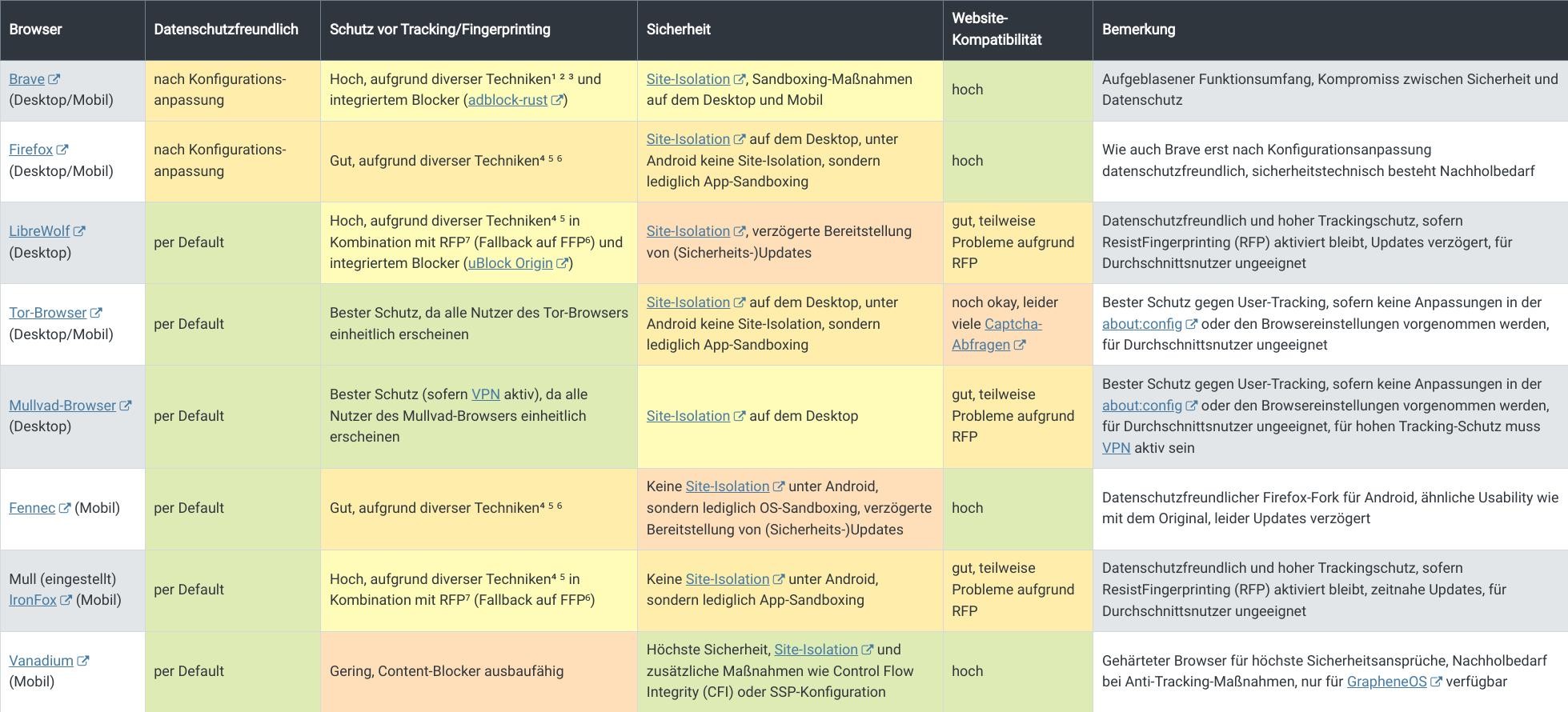Click external-link icon after LibreWolf
The width and height of the screenshot is (1568, 712).
79,231
